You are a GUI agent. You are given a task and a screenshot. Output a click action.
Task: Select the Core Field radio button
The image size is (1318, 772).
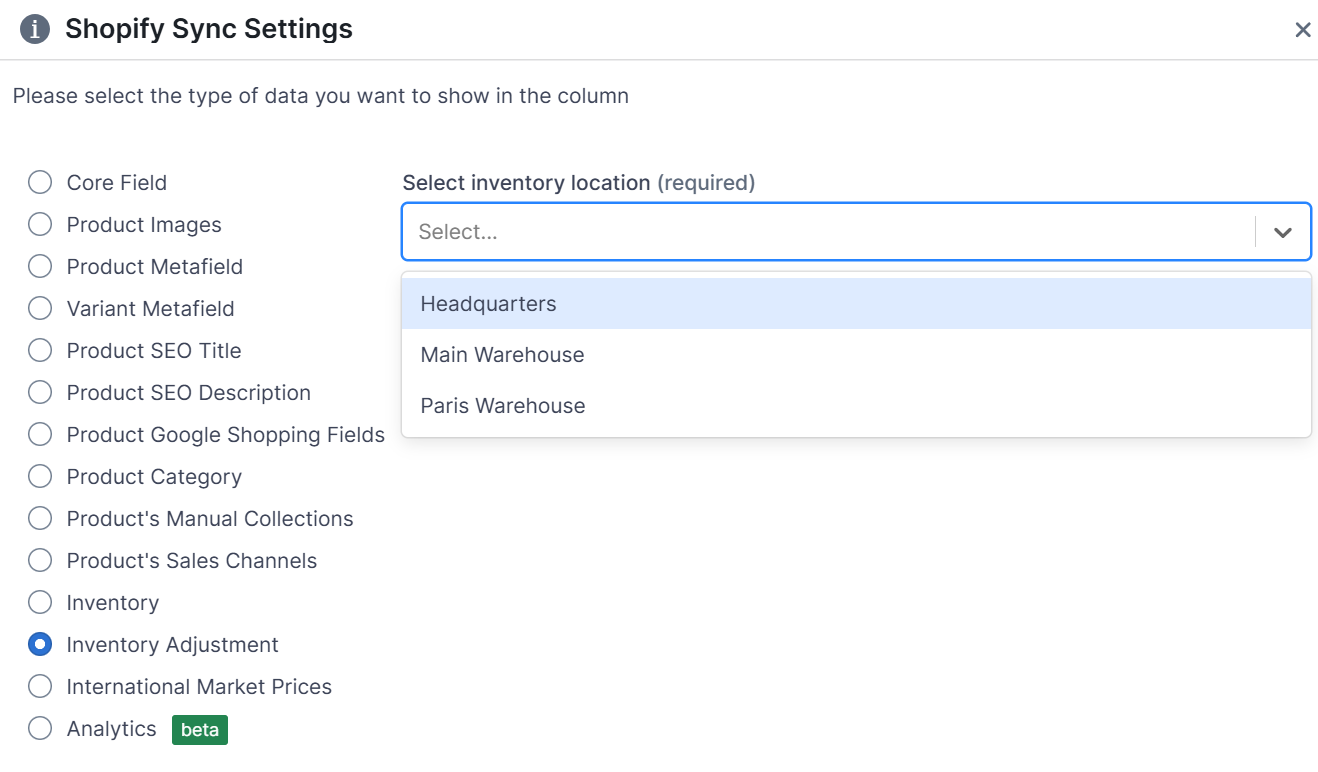pyautogui.click(x=40, y=182)
